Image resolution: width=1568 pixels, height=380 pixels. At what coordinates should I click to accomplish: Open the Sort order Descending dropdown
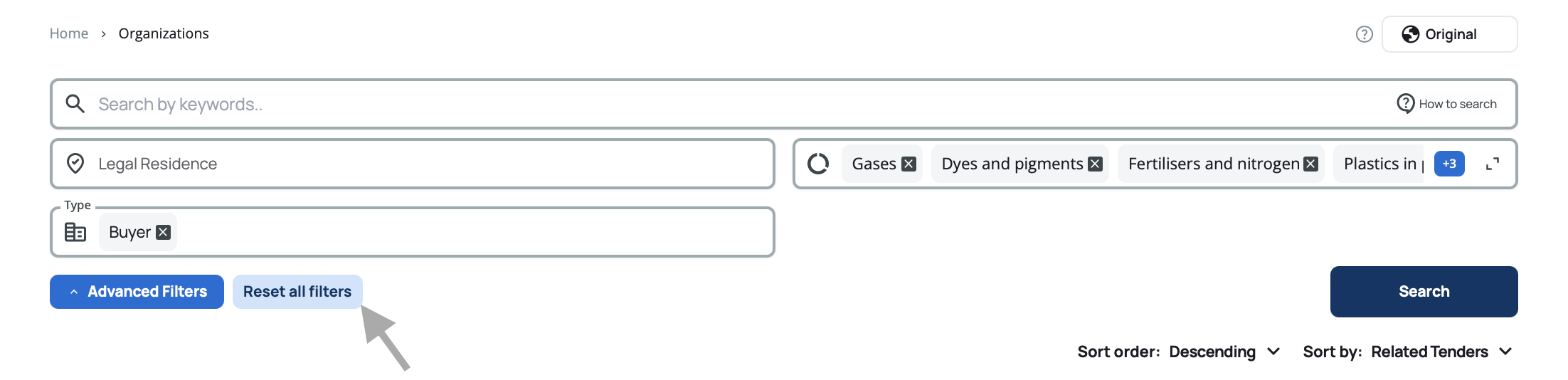pyautogui.click(x=1224, y=352)
